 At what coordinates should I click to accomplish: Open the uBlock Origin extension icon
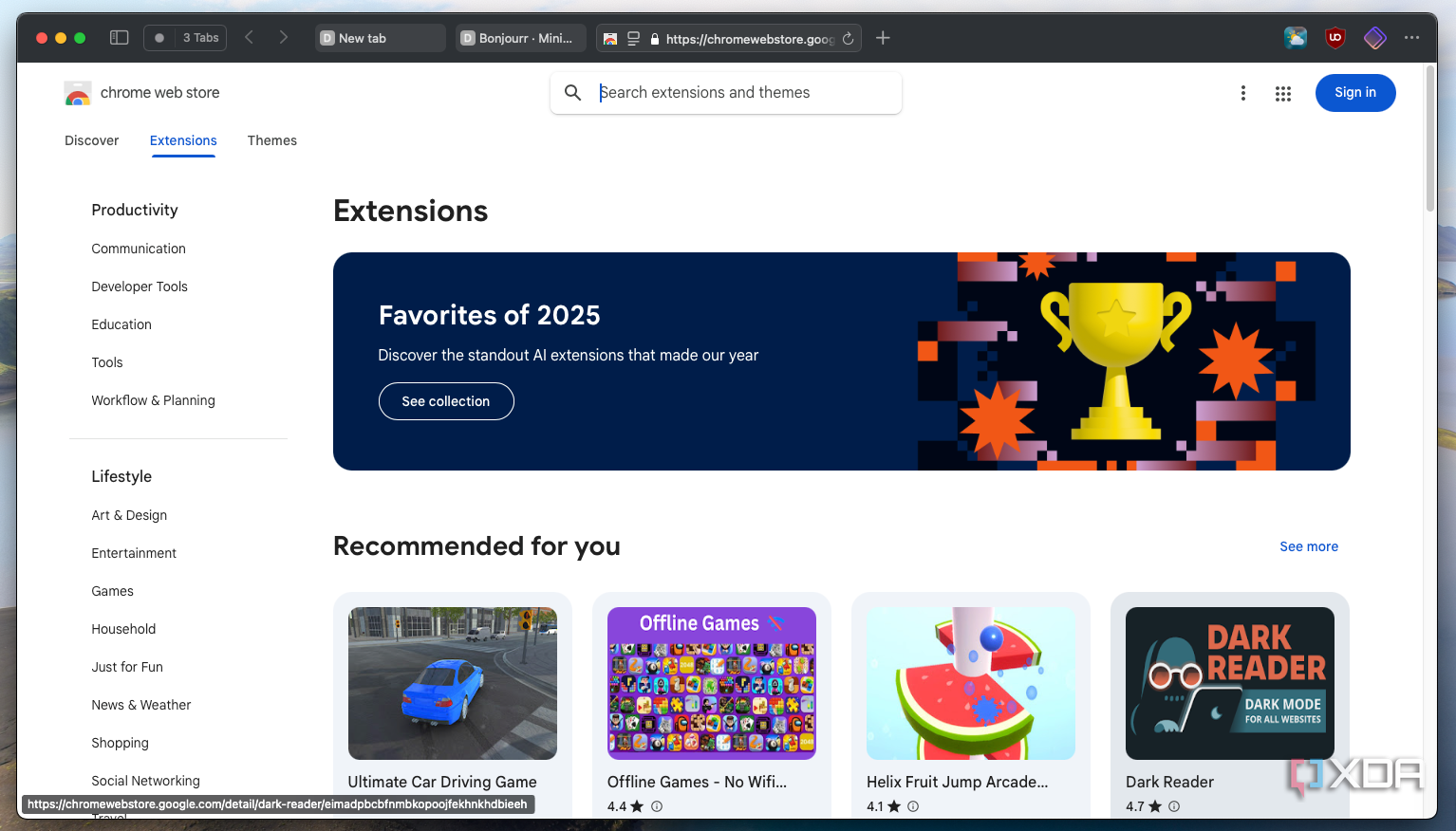pos(1335,38)
